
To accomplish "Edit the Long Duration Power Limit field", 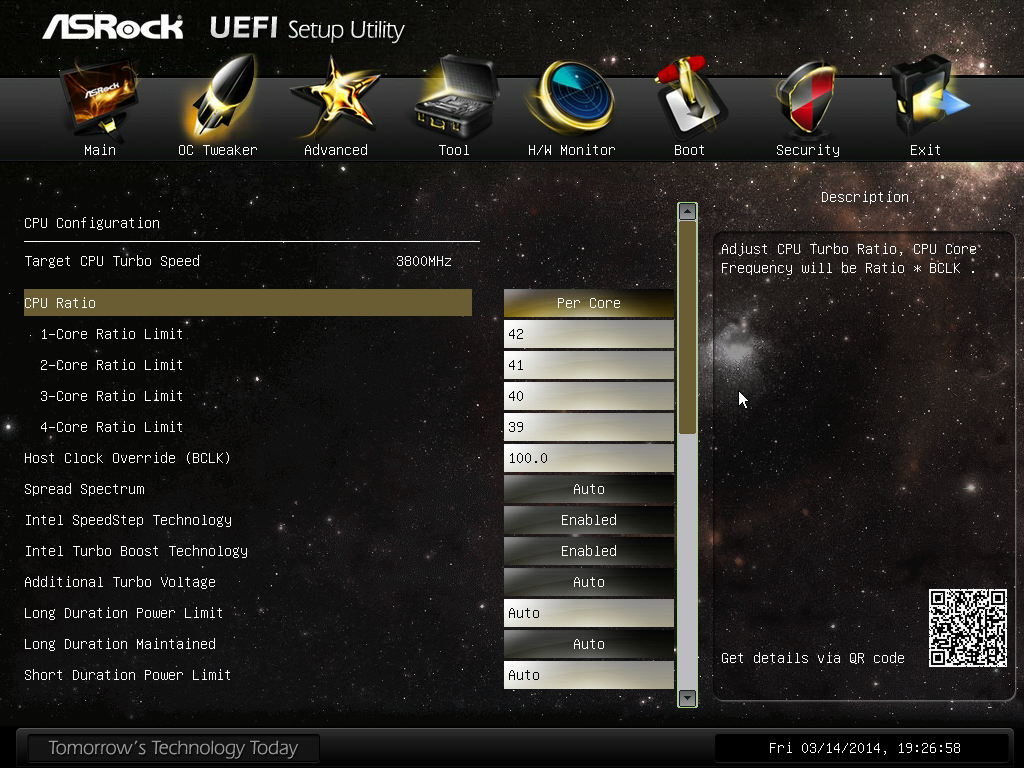I will pos(588,613).
